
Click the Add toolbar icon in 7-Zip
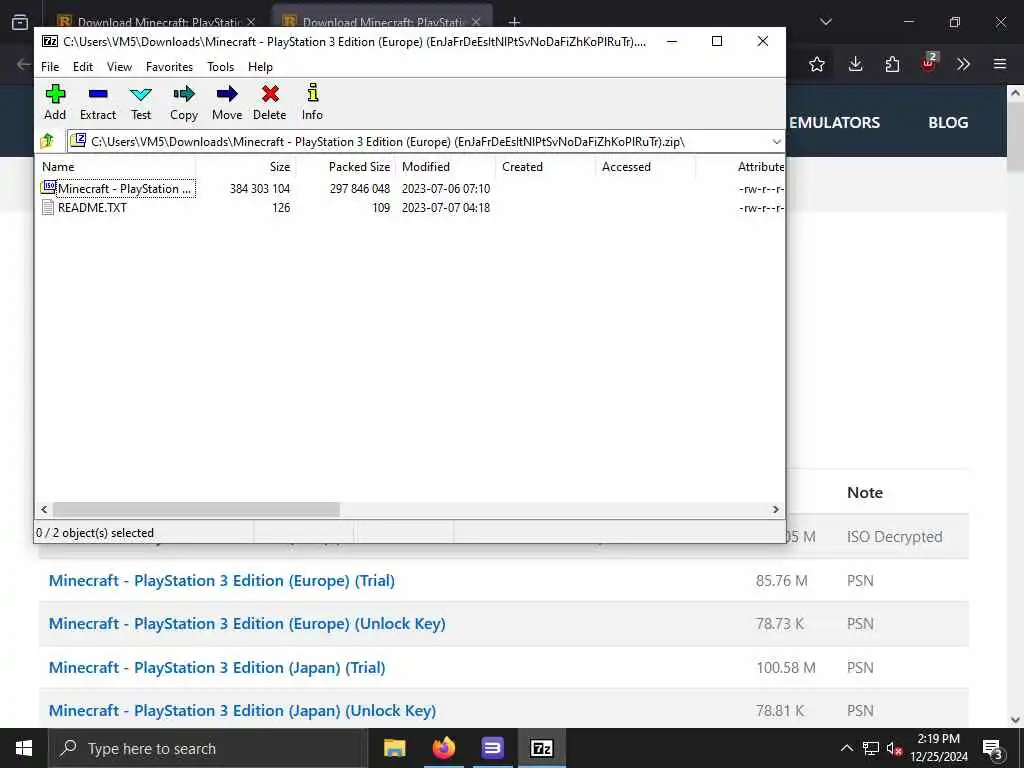pyautogui.click(x=55, y=94)
